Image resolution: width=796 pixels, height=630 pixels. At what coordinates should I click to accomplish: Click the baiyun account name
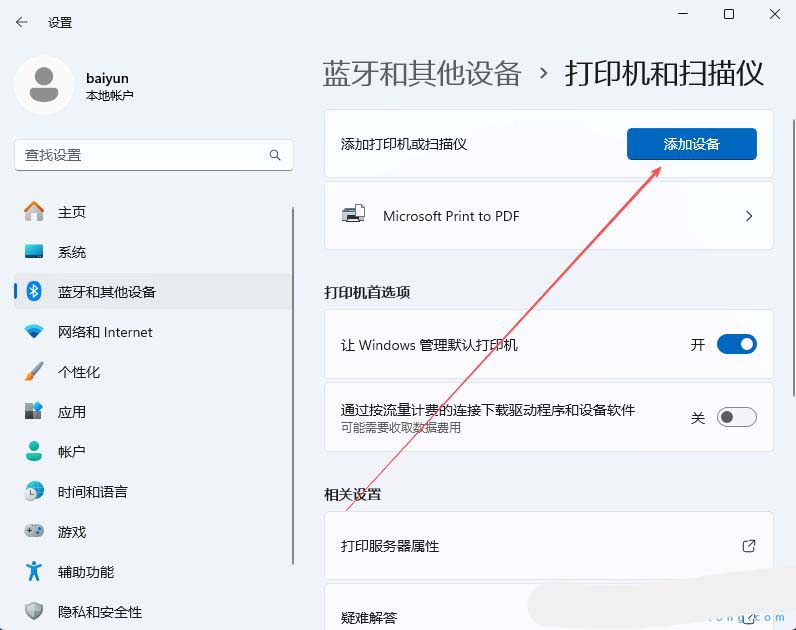click(108, 78)
